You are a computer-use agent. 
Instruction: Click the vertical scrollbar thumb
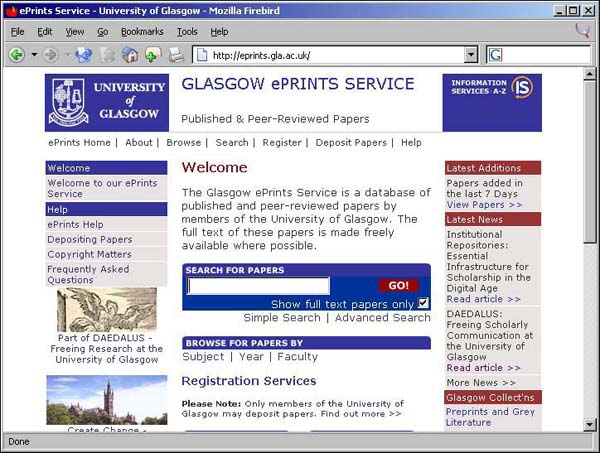tap(590, 161)
